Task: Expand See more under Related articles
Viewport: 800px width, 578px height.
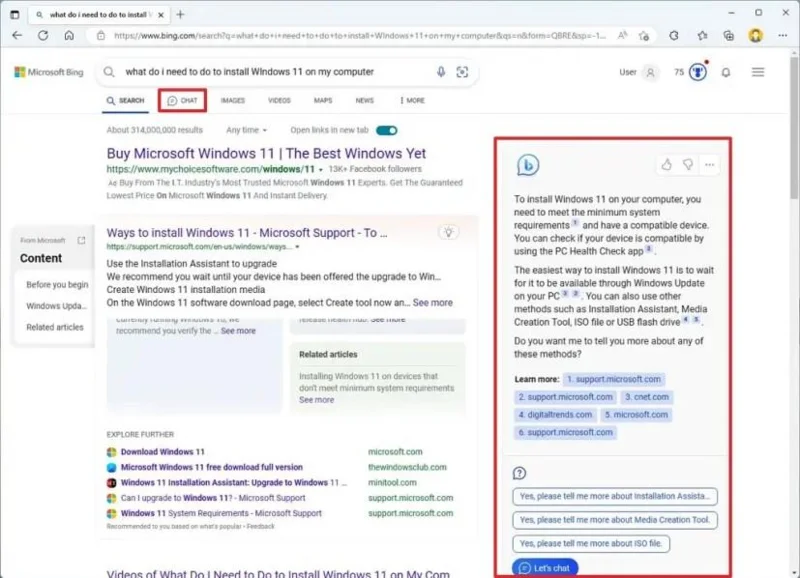Action: [316, 400]
